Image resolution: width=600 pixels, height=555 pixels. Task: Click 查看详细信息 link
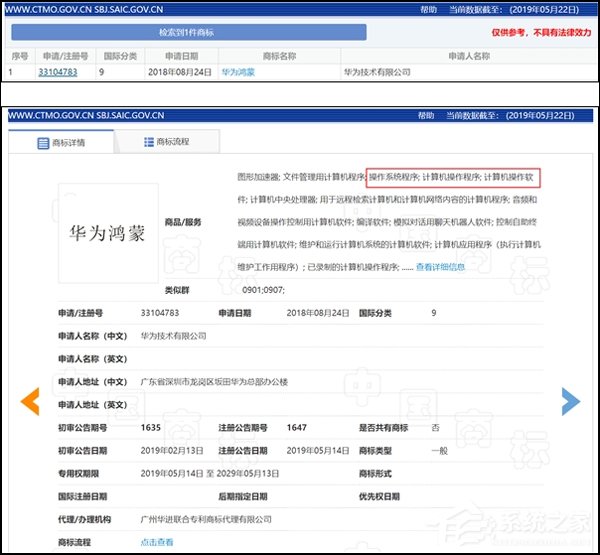tap(440, 267)
